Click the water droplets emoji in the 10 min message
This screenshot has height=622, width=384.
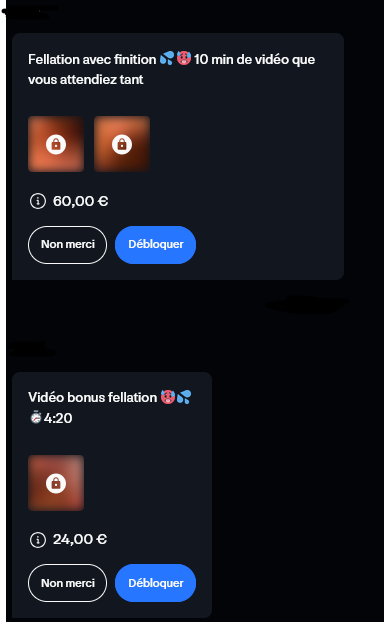click(x=167, y=59)
